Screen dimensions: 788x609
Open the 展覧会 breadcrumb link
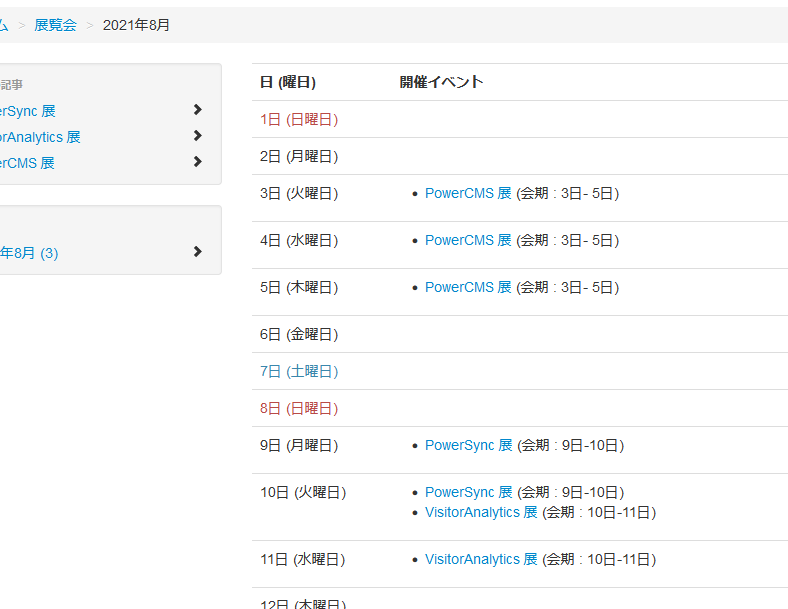coord(55,25)
